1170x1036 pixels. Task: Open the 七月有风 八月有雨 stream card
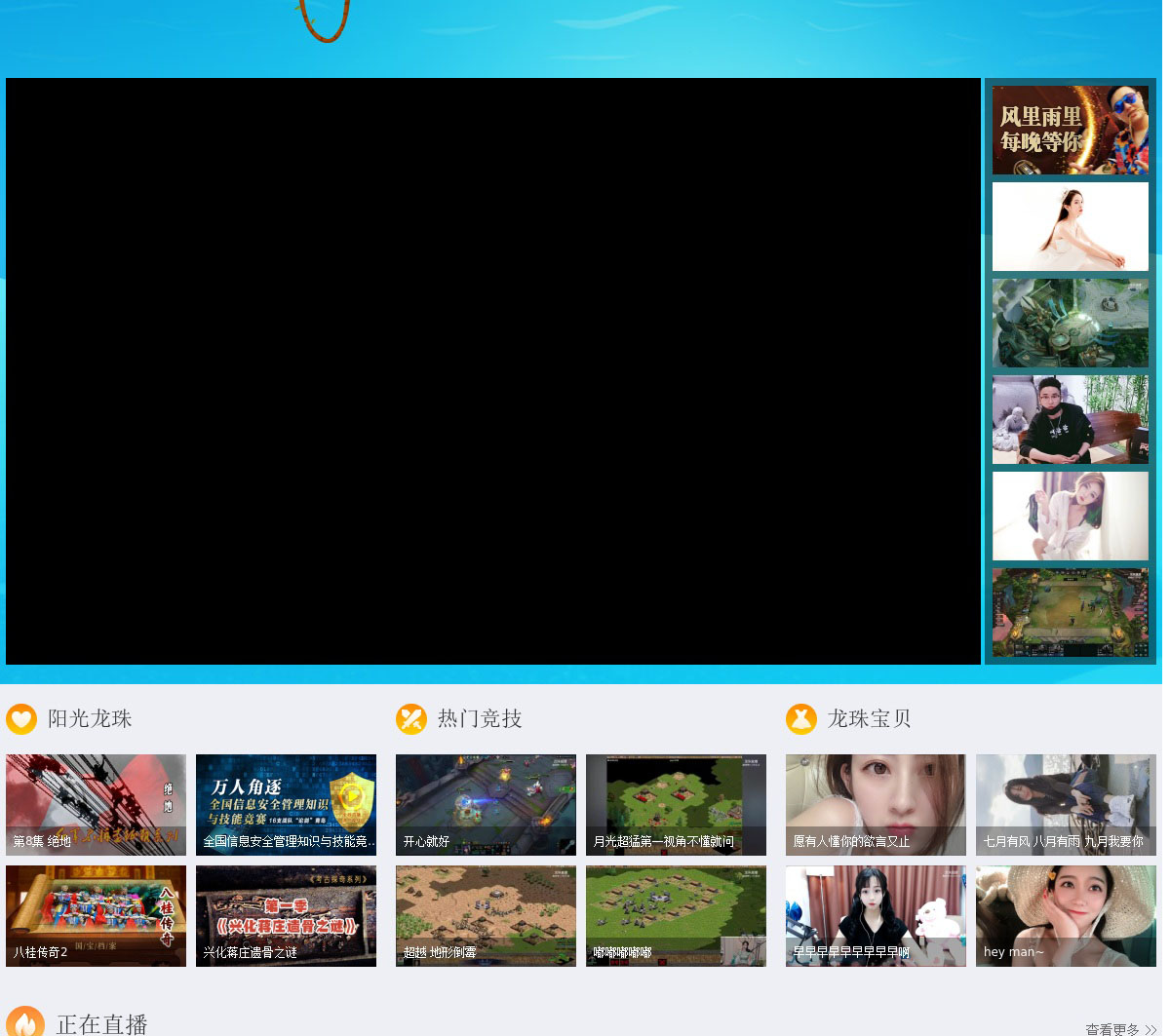(1066, 805)
